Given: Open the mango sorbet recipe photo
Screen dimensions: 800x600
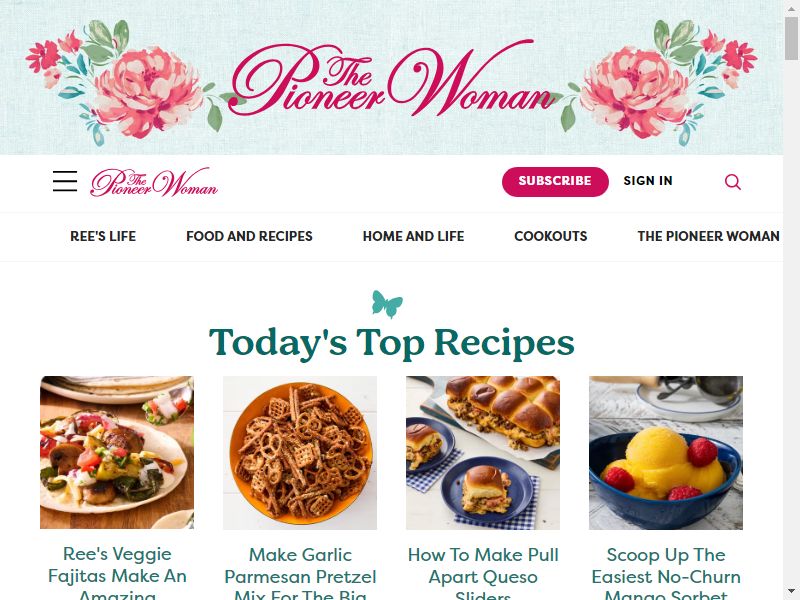Looking at the screenshot, I should [666, 453].
